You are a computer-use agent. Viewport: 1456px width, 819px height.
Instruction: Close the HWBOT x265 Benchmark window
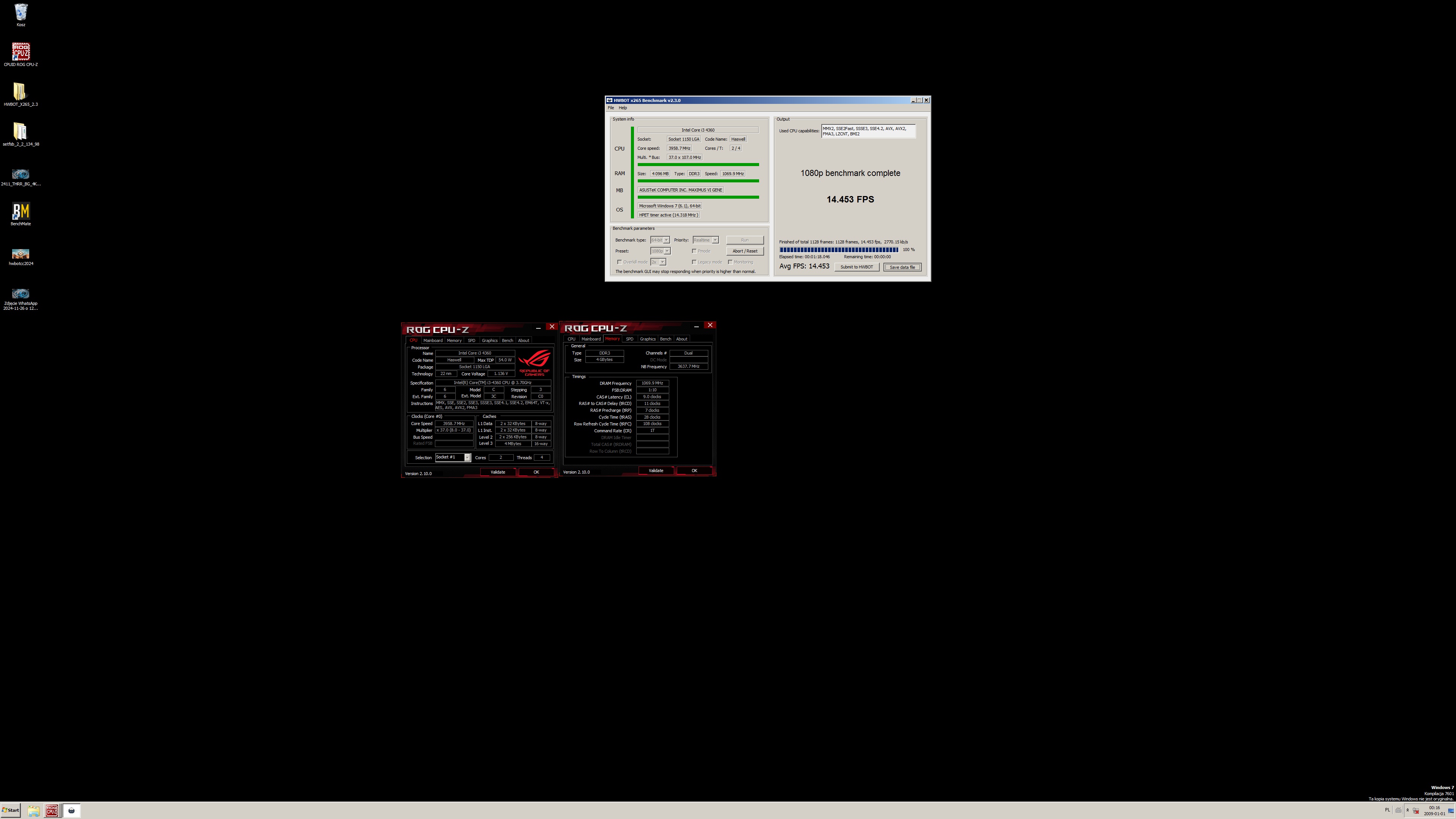(926, 100)
